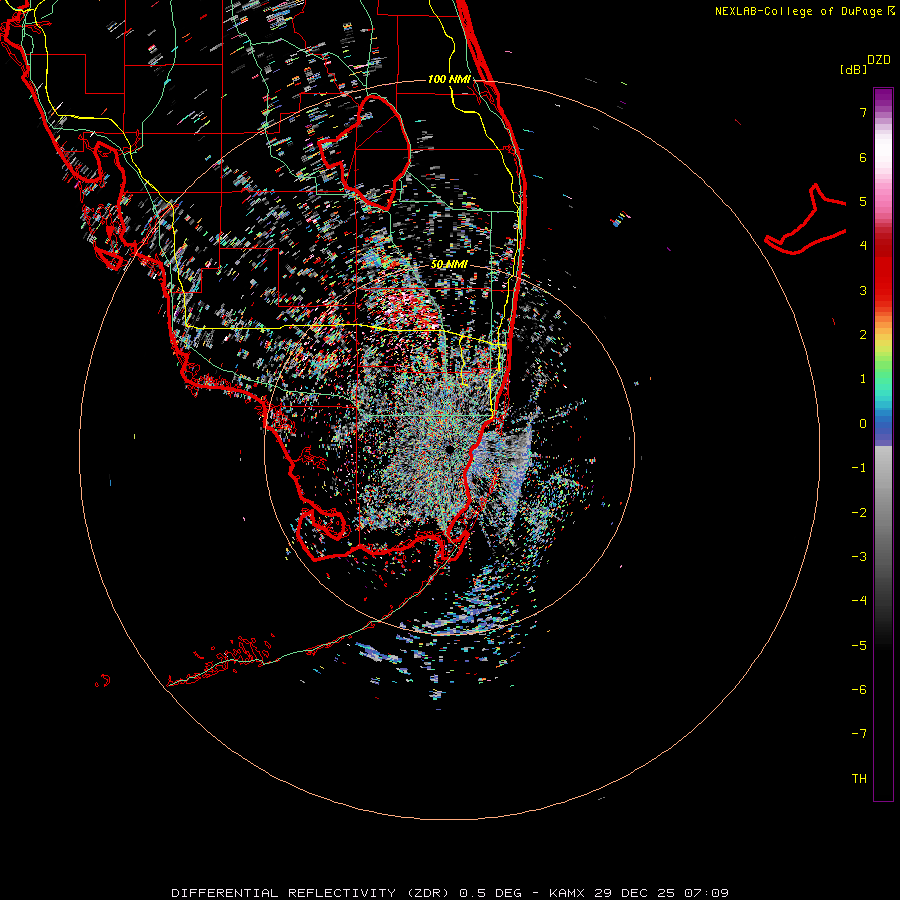Click the 29 DEC 25 date in caption
The width and height of the screenshot is (900, 900).
(634, 893)
